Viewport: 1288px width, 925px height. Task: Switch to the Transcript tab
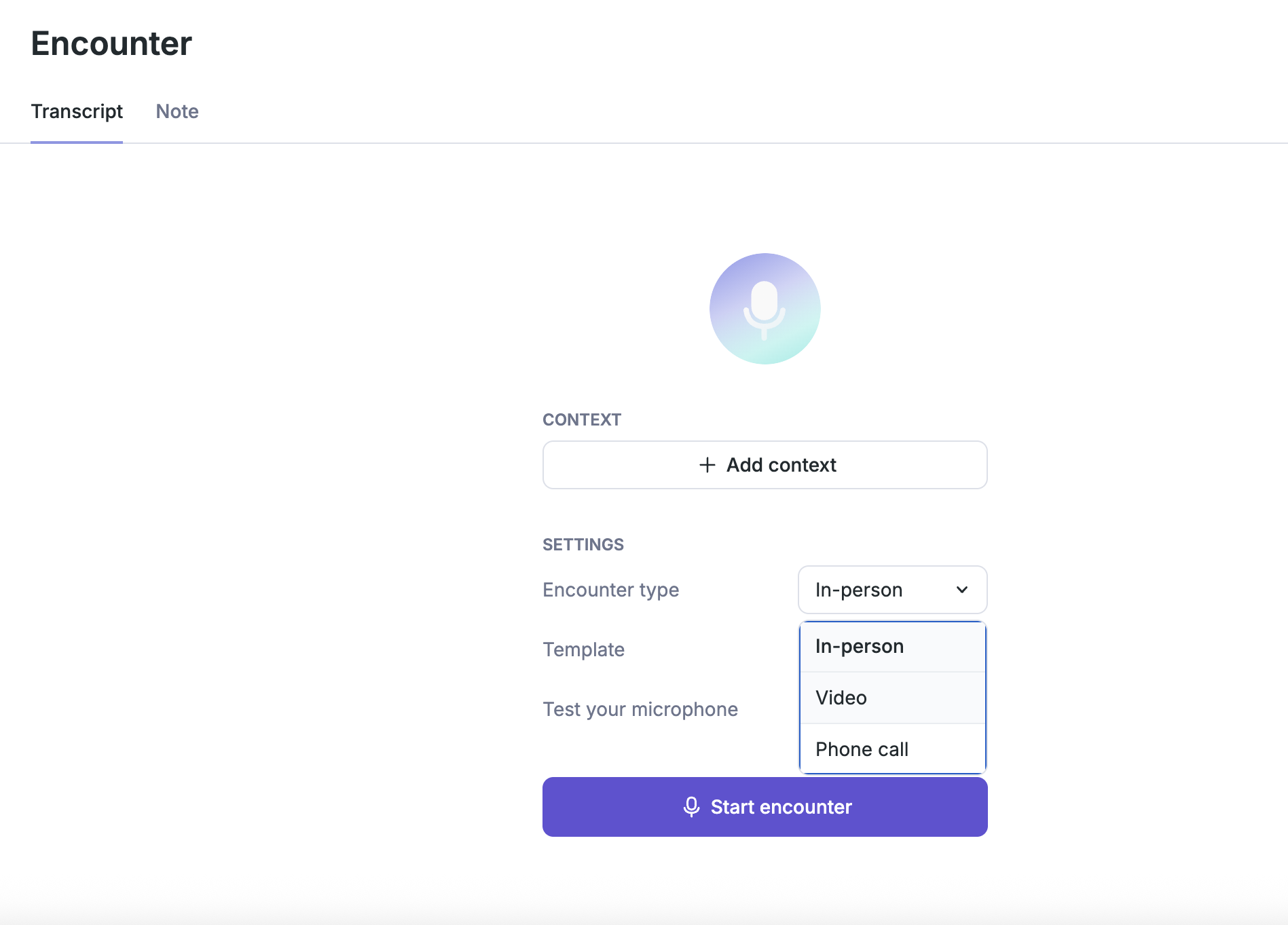click(77, 111)
